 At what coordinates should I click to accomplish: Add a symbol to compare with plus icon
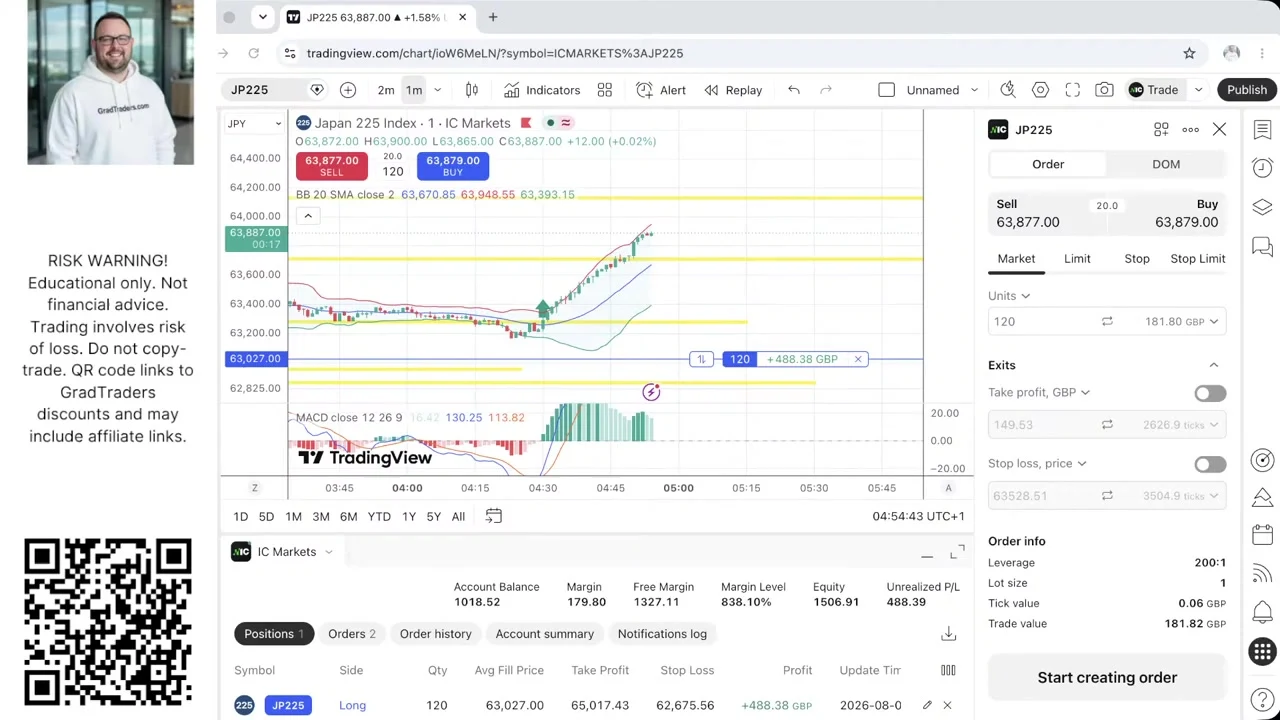tap(348, 90)
